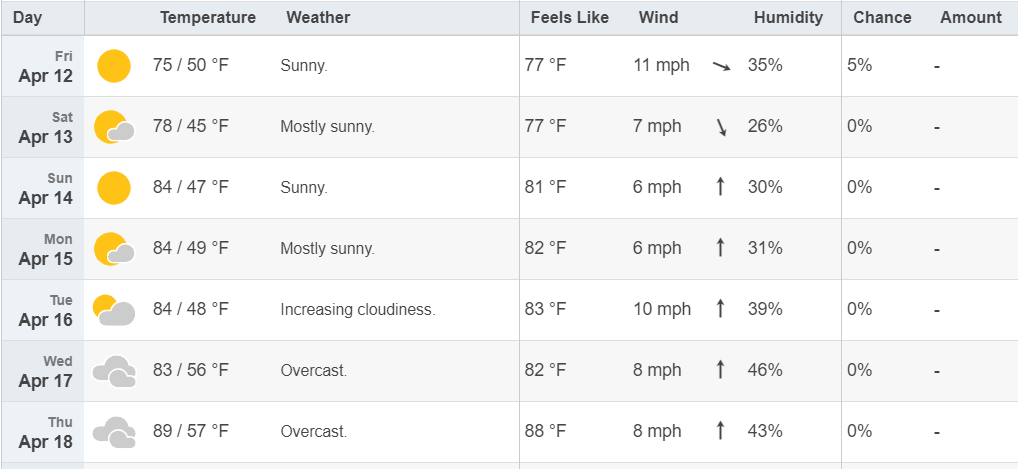1018x469 pixels.
Task: Click the overcast cloud icon for Wed Apr 17
Action: [114, 371]
